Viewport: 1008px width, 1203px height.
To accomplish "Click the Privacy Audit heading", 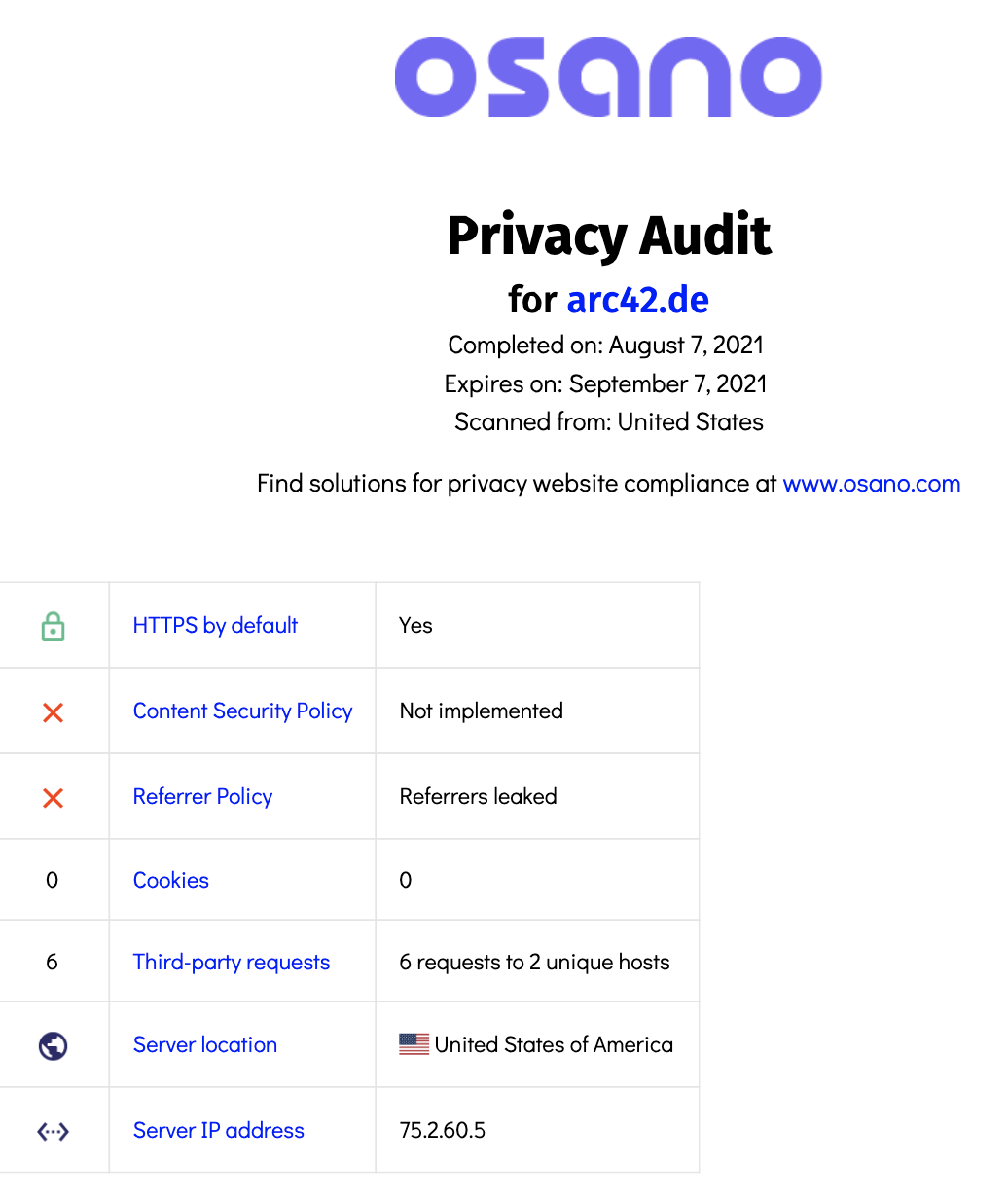I will coord(608,236).
